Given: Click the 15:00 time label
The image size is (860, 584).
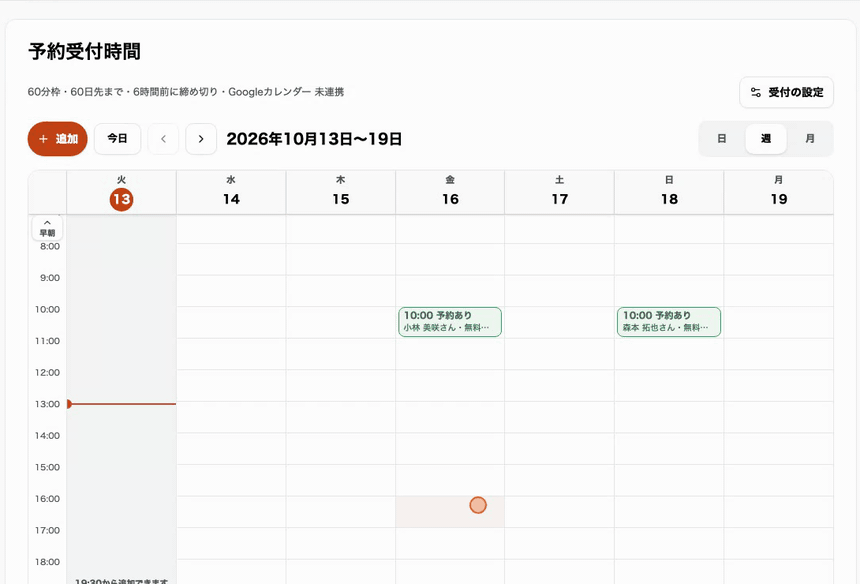Looking at the screenshot, I should [48, 467].
